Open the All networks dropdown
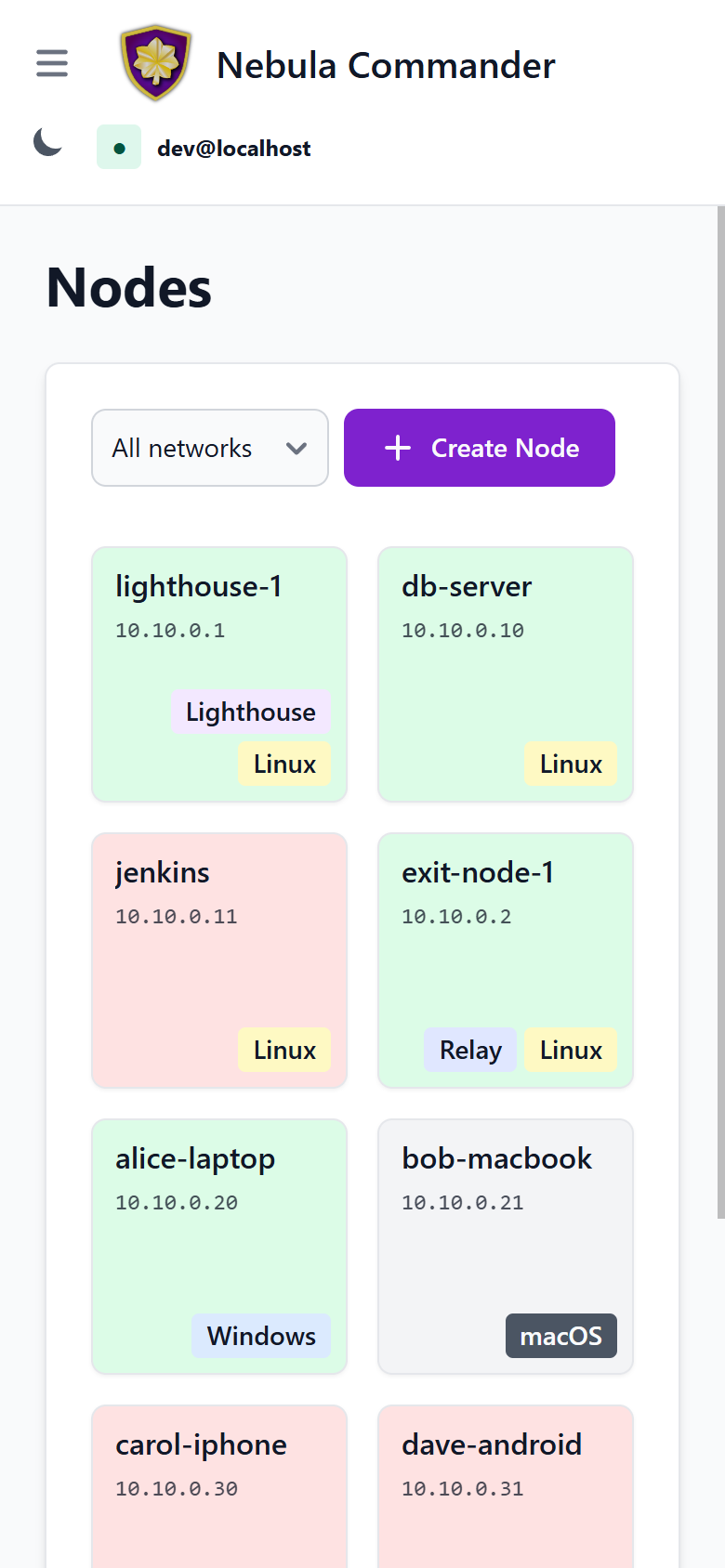This screenshot has height=1568, width=725. [x=210, y=448]
